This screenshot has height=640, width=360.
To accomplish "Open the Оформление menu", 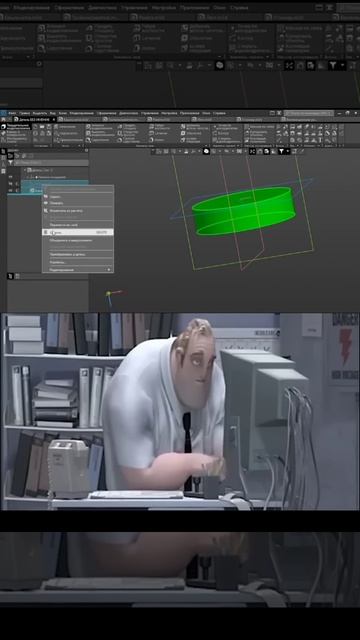I will click(107, 113).
